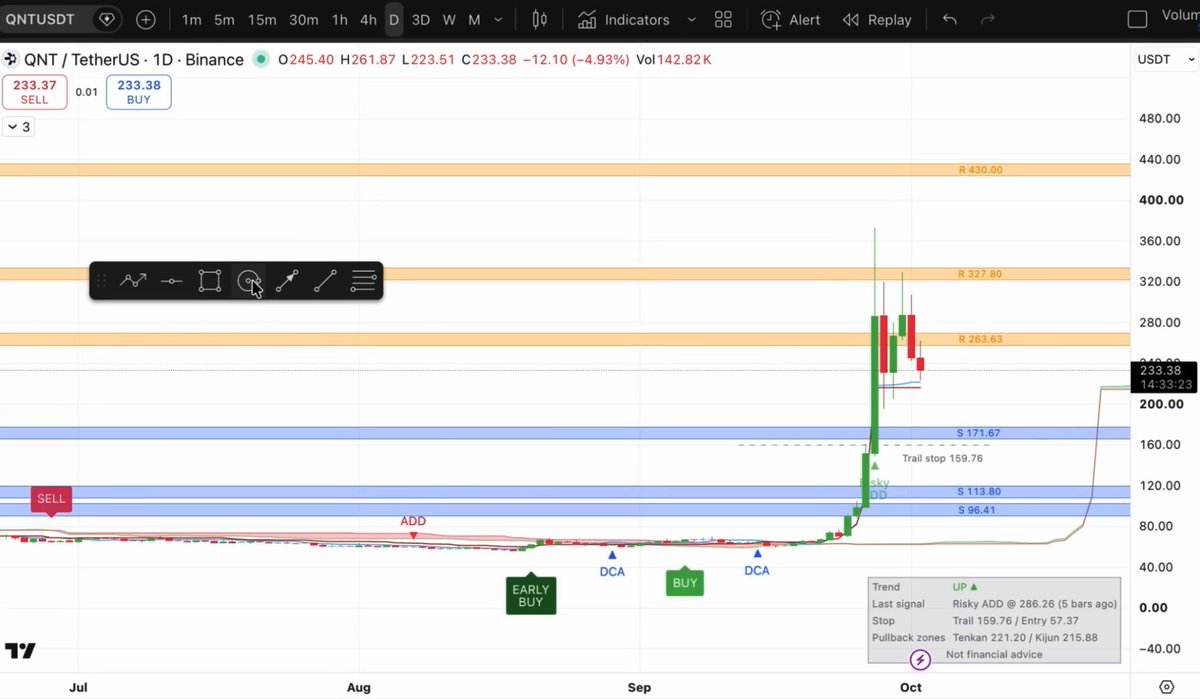Select the Fib retracement tool icon
The image size is (1200, 699).
(x=363, y=281)
